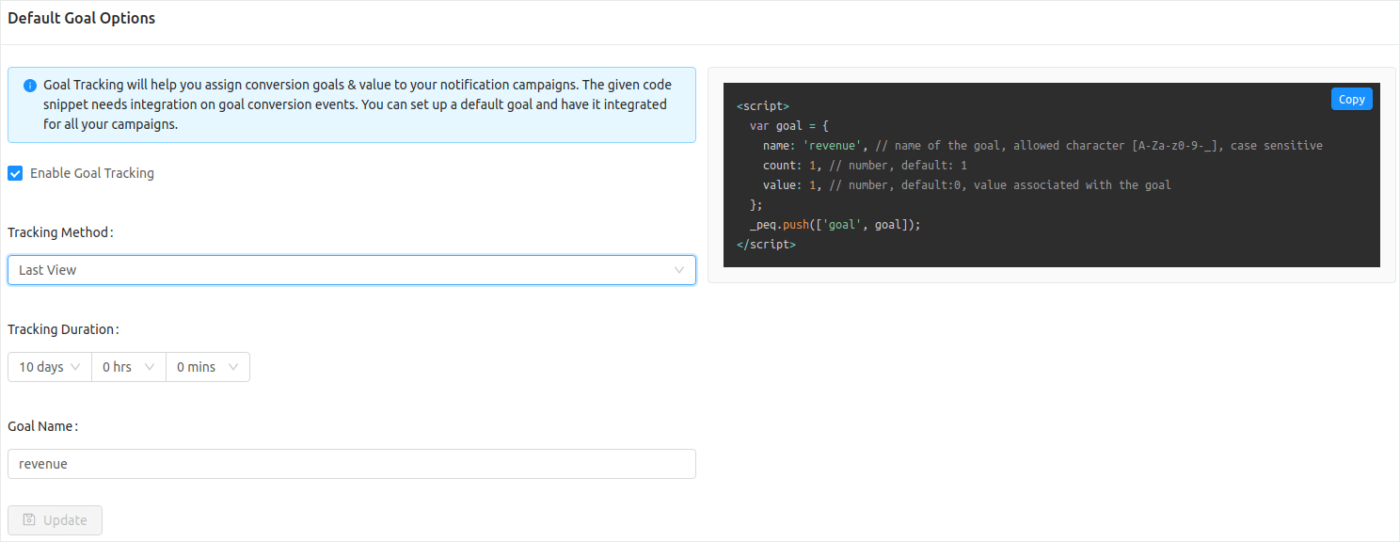
Task: Click the 'value: 1' code line
Action: click(966, 185)
